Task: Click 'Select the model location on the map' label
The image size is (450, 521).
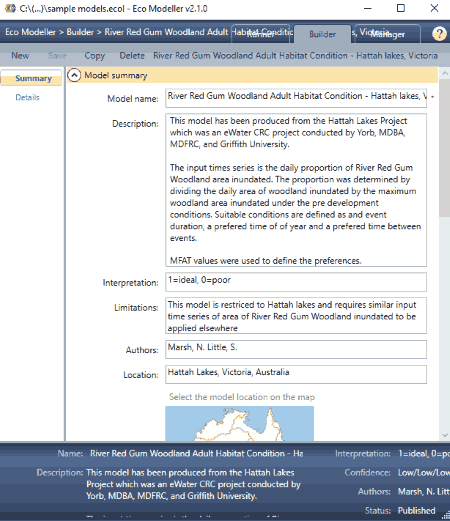Action: pos(242,397)
